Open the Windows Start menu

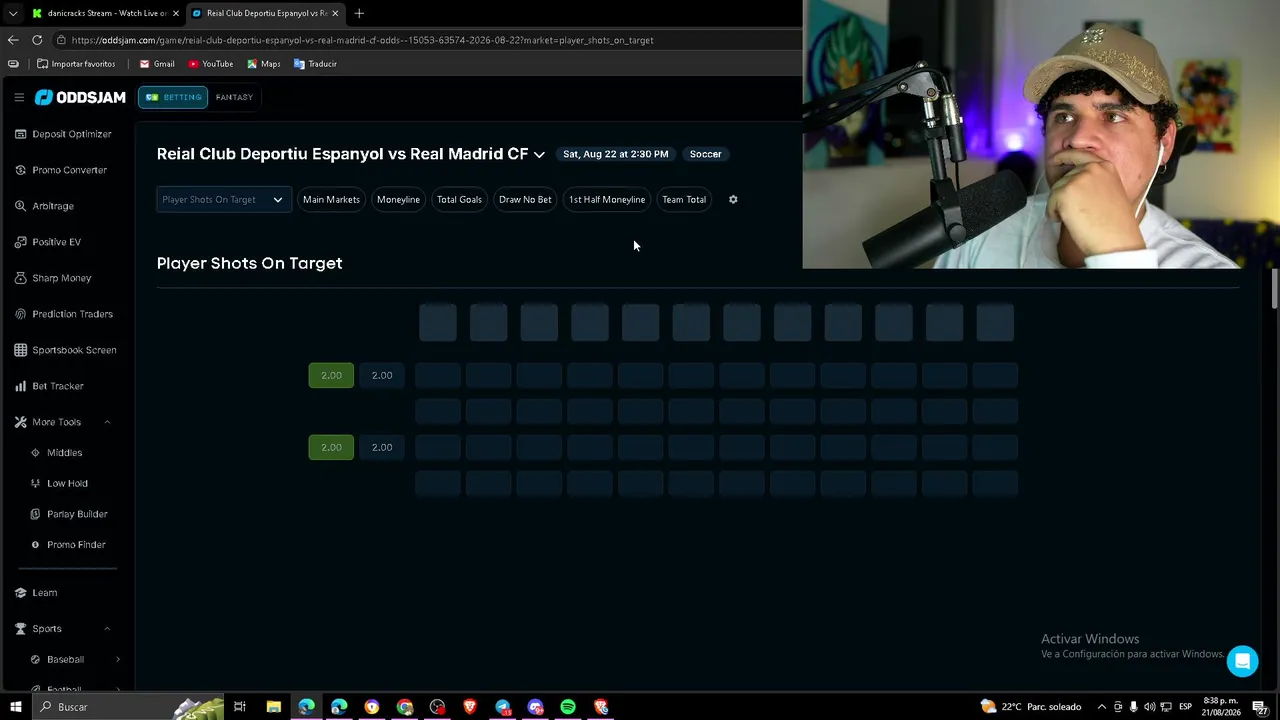point(15,707)
